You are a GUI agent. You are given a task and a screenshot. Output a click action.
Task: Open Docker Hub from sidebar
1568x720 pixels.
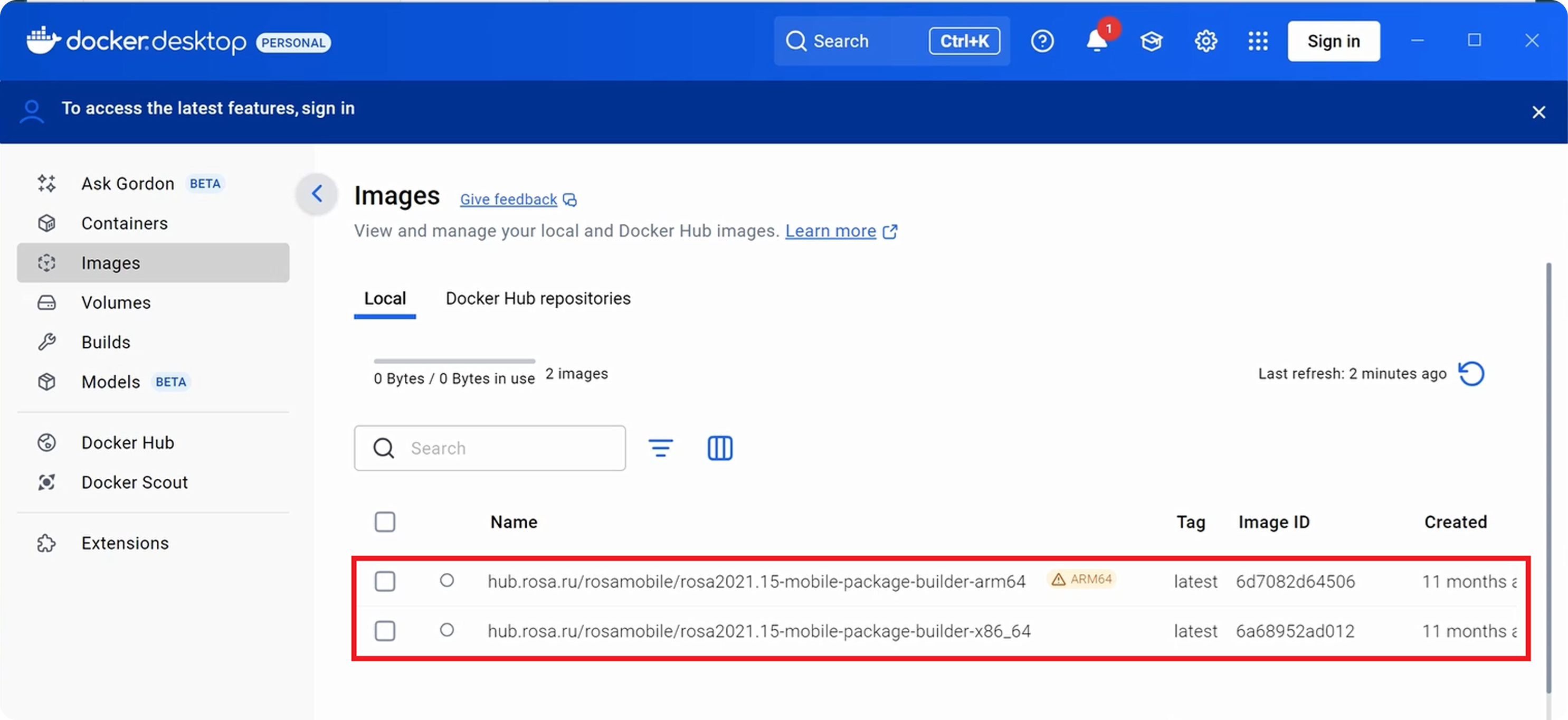(153, 442)
